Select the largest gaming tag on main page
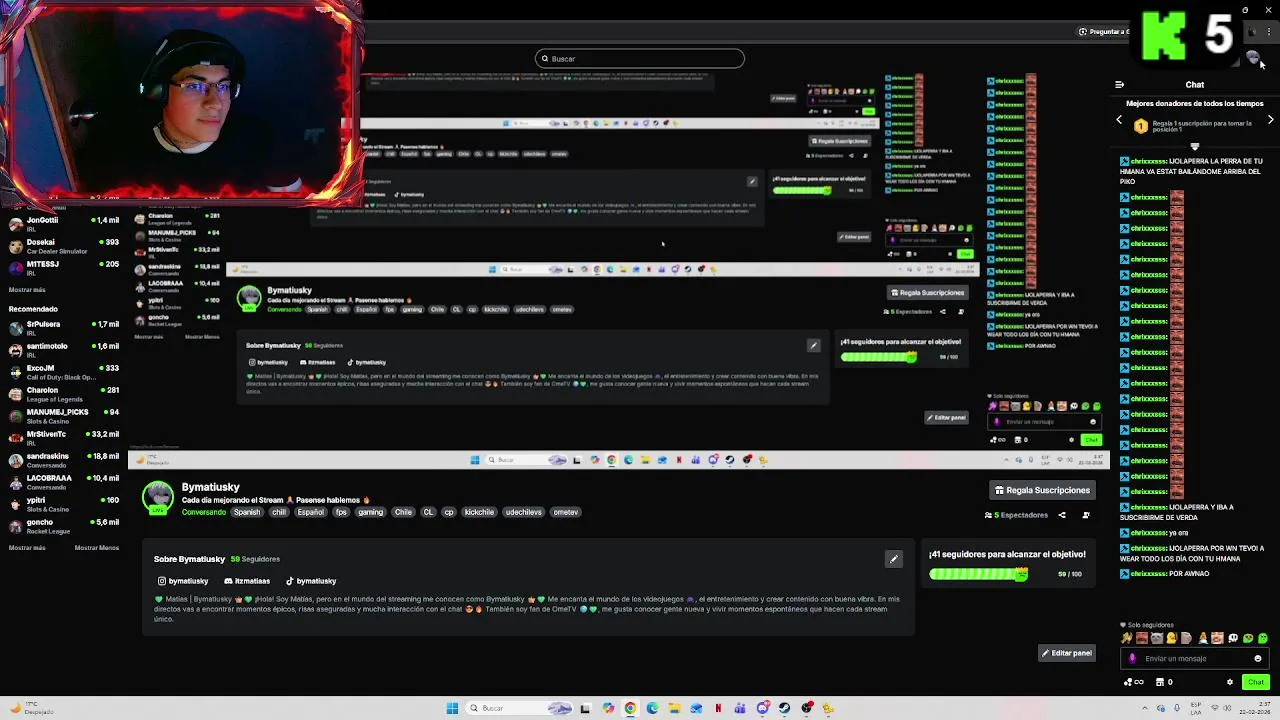The image size is (1280, 720). 371,512
